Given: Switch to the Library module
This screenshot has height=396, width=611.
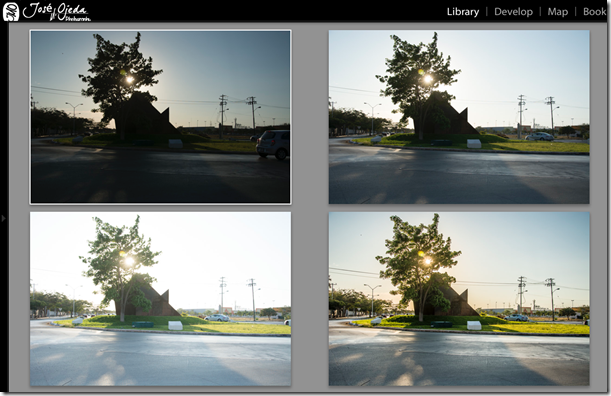Looking at the screenshot, I should 463,12.
